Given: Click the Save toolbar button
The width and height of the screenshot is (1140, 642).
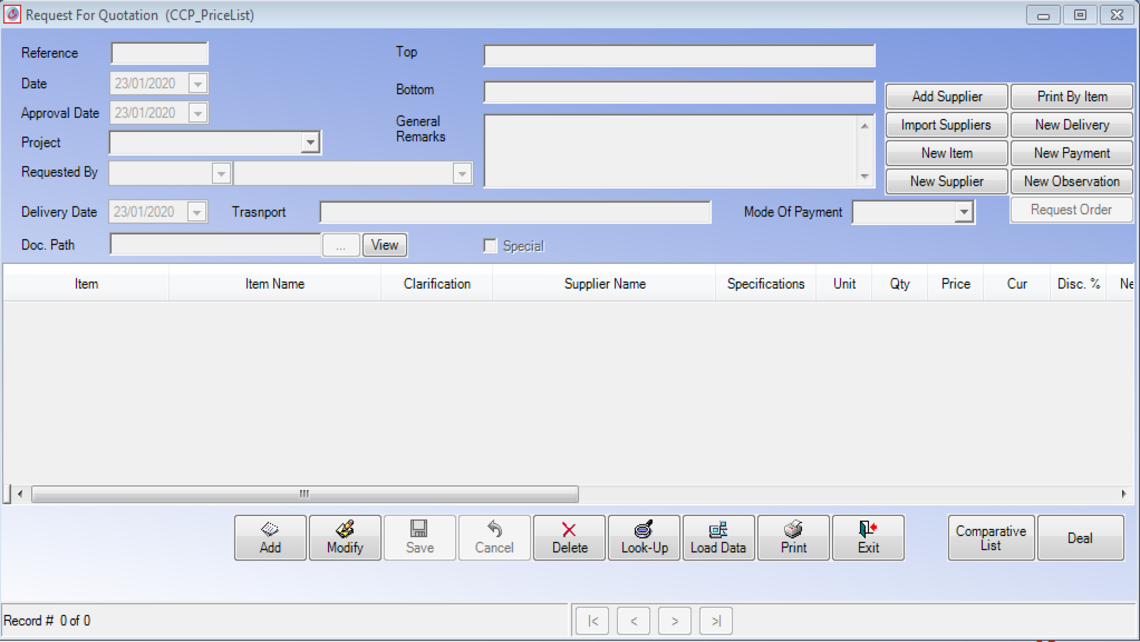Looking at the screenshot, I should coord(420,538).
